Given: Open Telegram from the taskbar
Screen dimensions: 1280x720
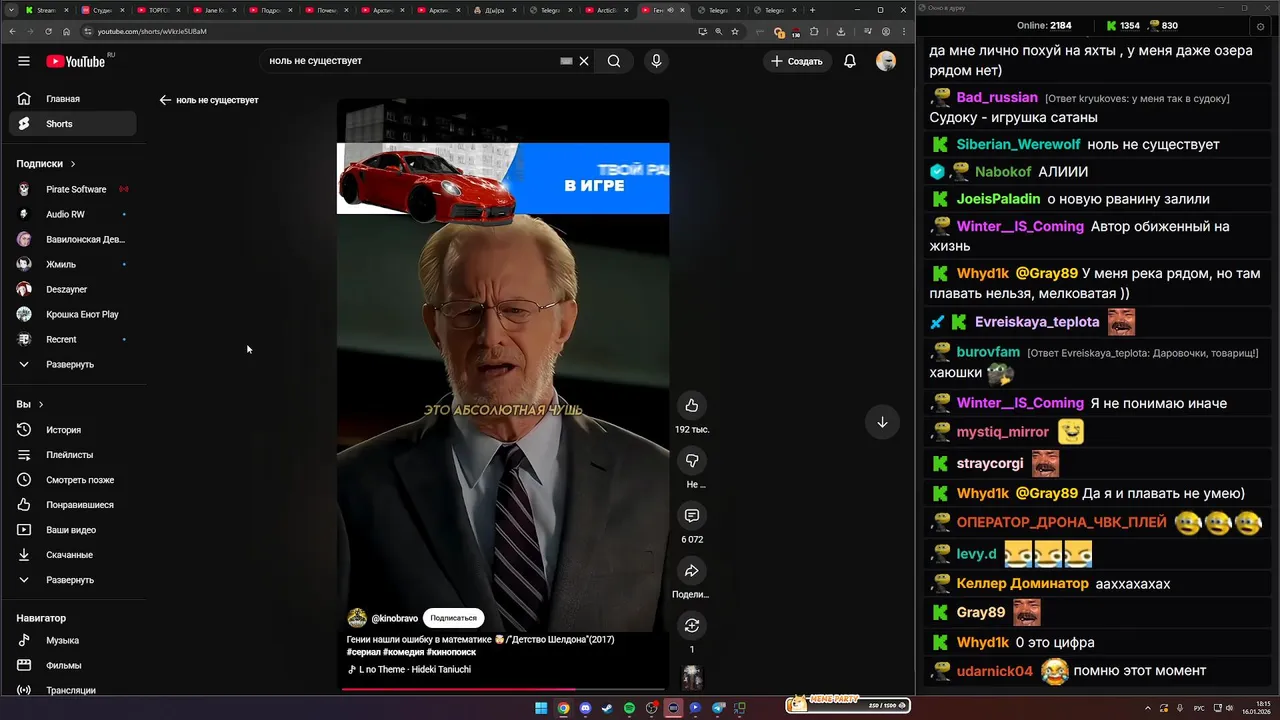Looking at the screenshot, I should [717, 708].
